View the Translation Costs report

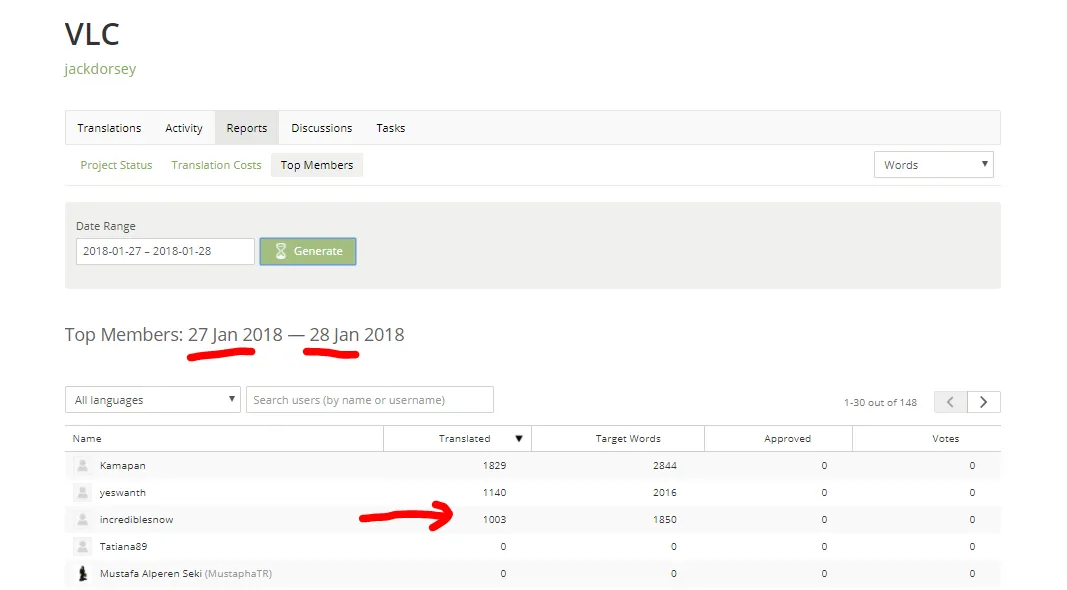216,165
